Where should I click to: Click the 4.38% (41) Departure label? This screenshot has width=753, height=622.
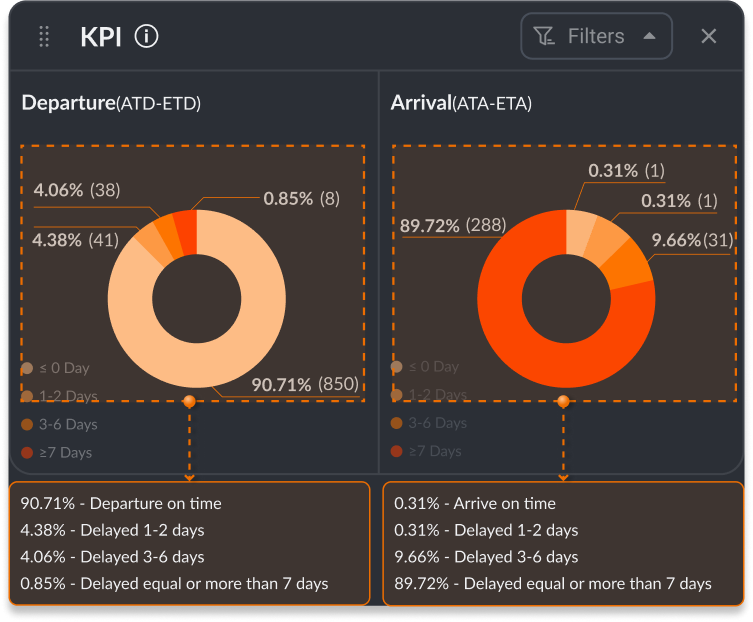coord(76,239)
